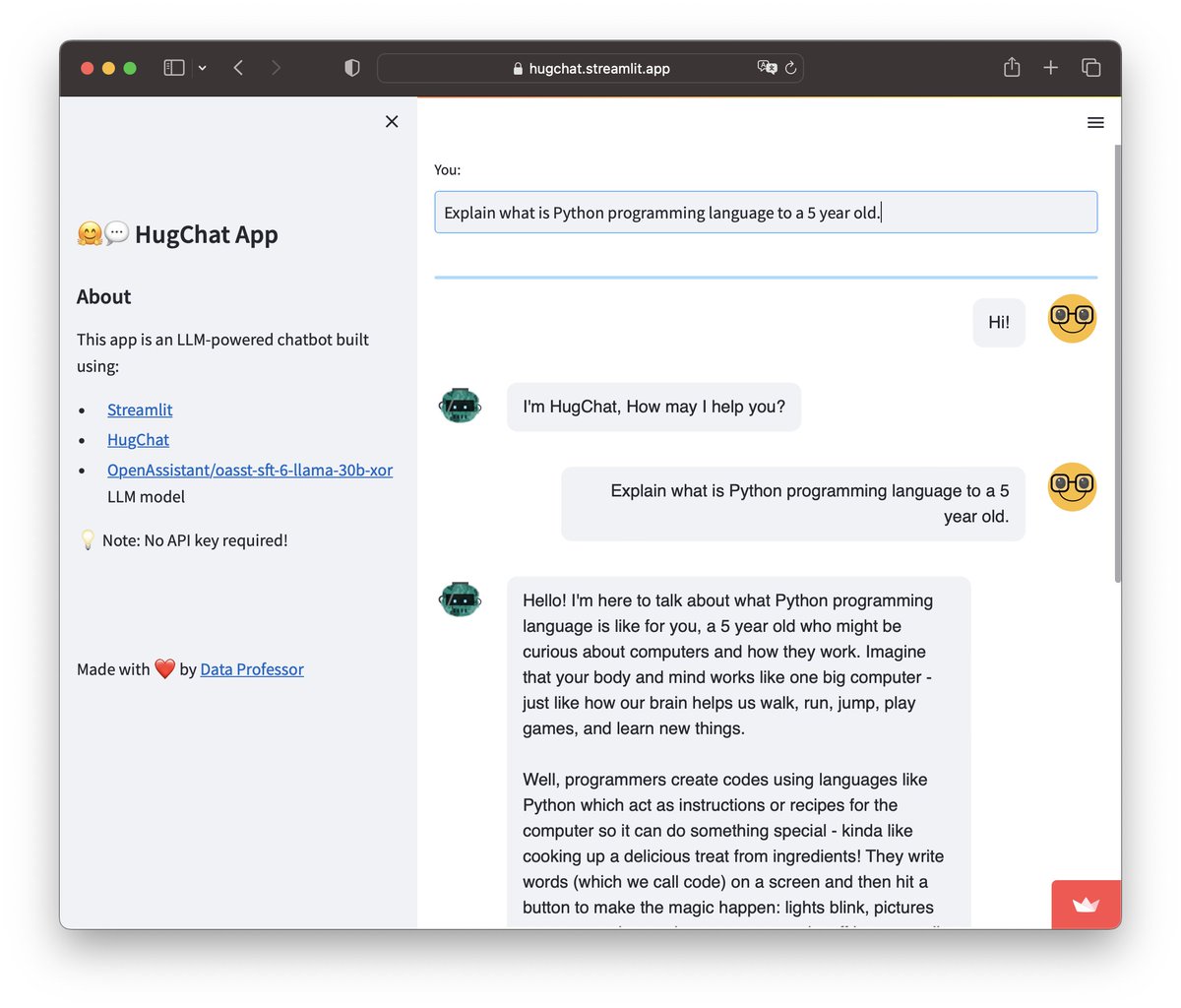Show tab overview icon

point(1090,68)
